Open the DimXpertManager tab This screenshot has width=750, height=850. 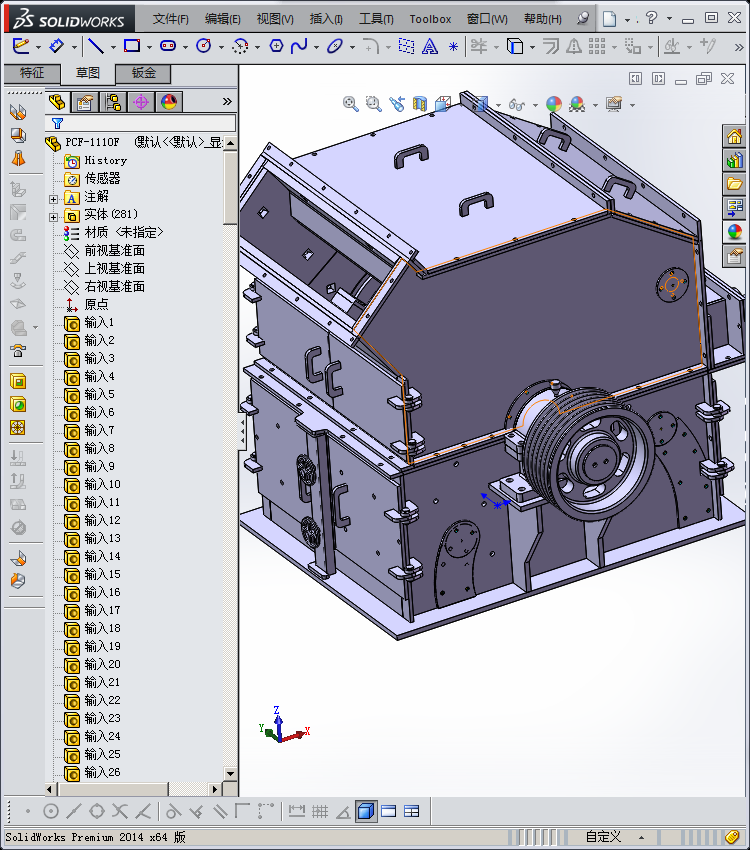(x=141, y=102)
